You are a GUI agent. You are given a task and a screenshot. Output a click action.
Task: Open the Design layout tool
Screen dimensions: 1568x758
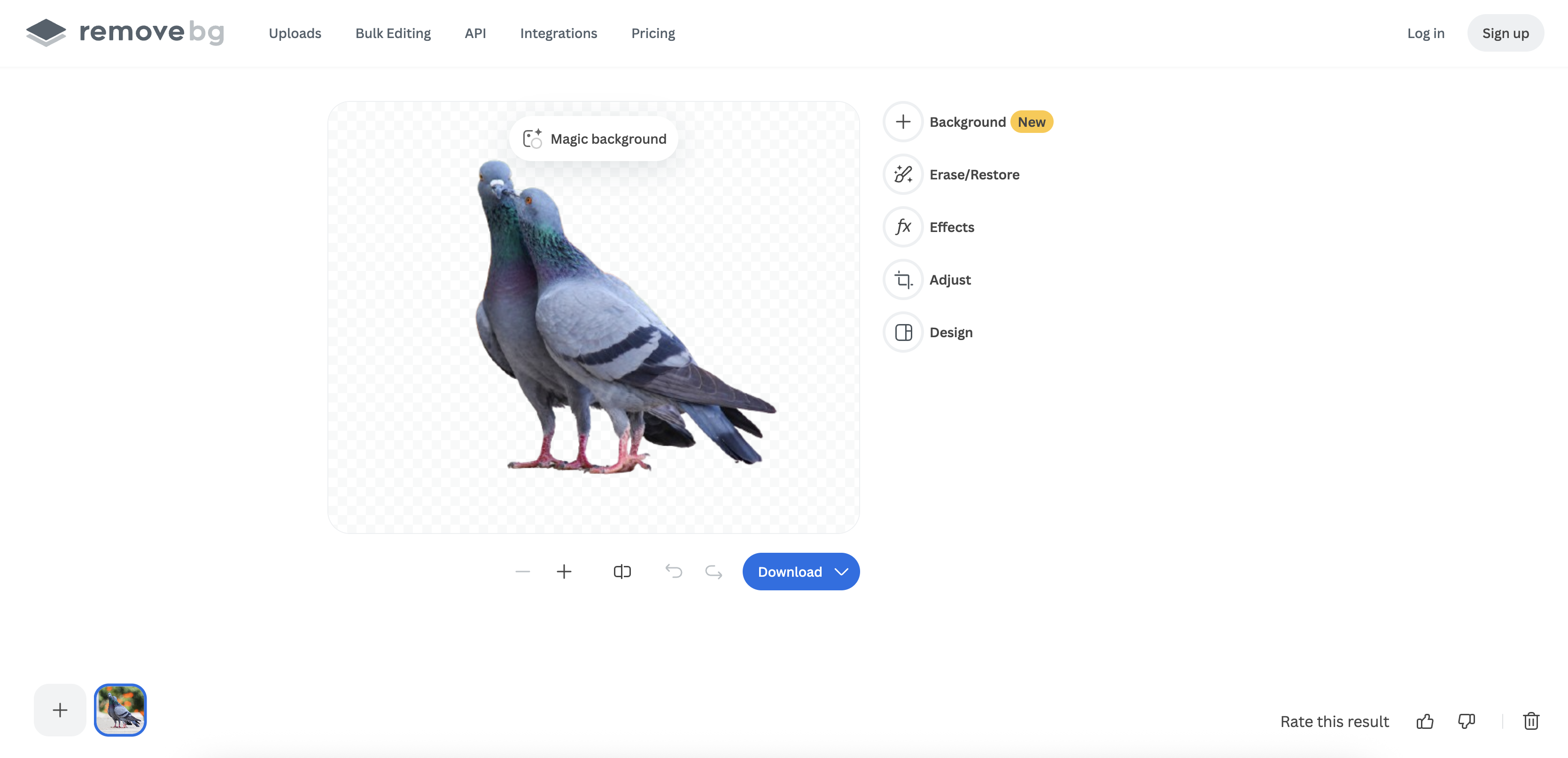[x=903, y=332]
